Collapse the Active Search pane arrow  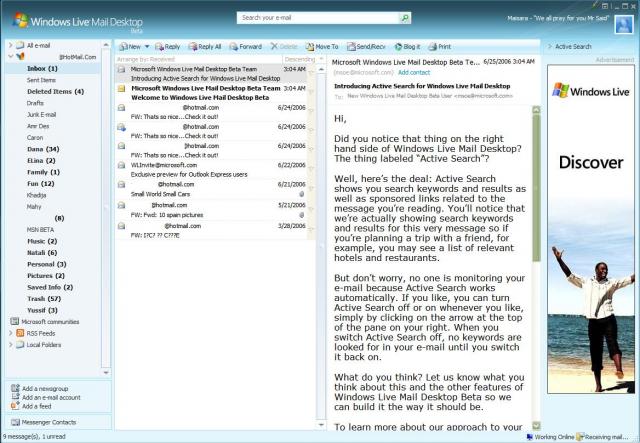pyautogui.click(x=550, y=47)
